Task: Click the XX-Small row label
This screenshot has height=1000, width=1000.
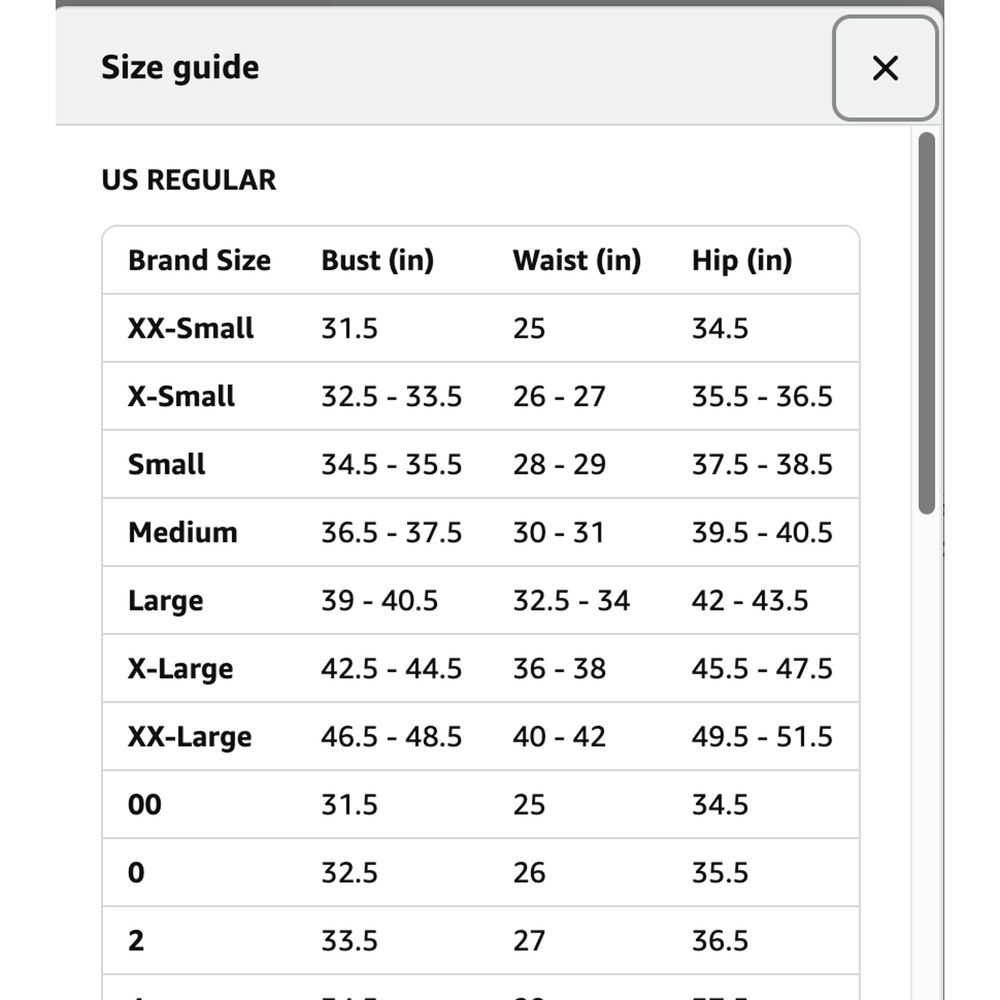Action: coord(191,329)
